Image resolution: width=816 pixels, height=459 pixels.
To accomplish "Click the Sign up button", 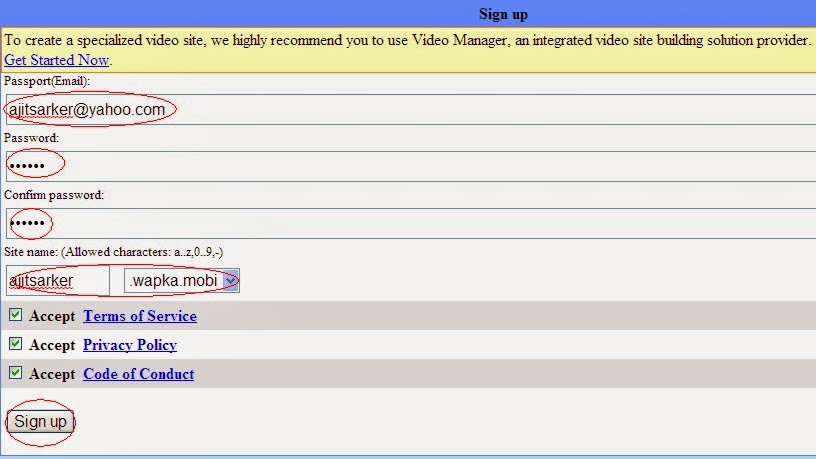I will [40, 422].
